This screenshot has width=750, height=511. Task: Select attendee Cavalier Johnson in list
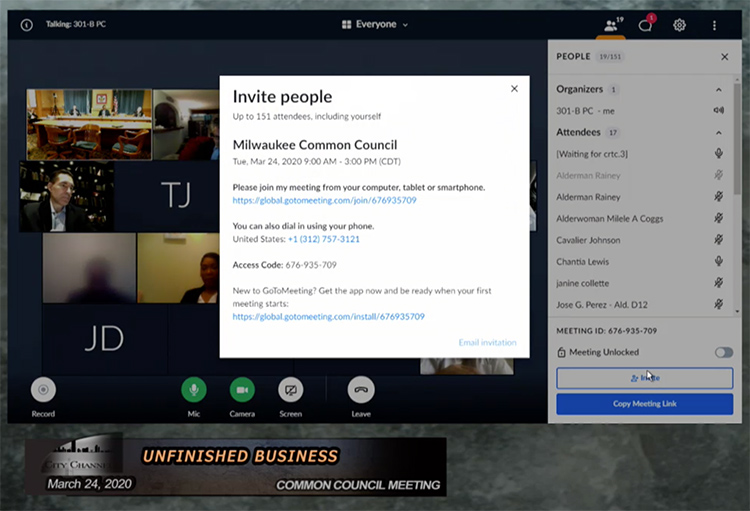tap(588, 240)
